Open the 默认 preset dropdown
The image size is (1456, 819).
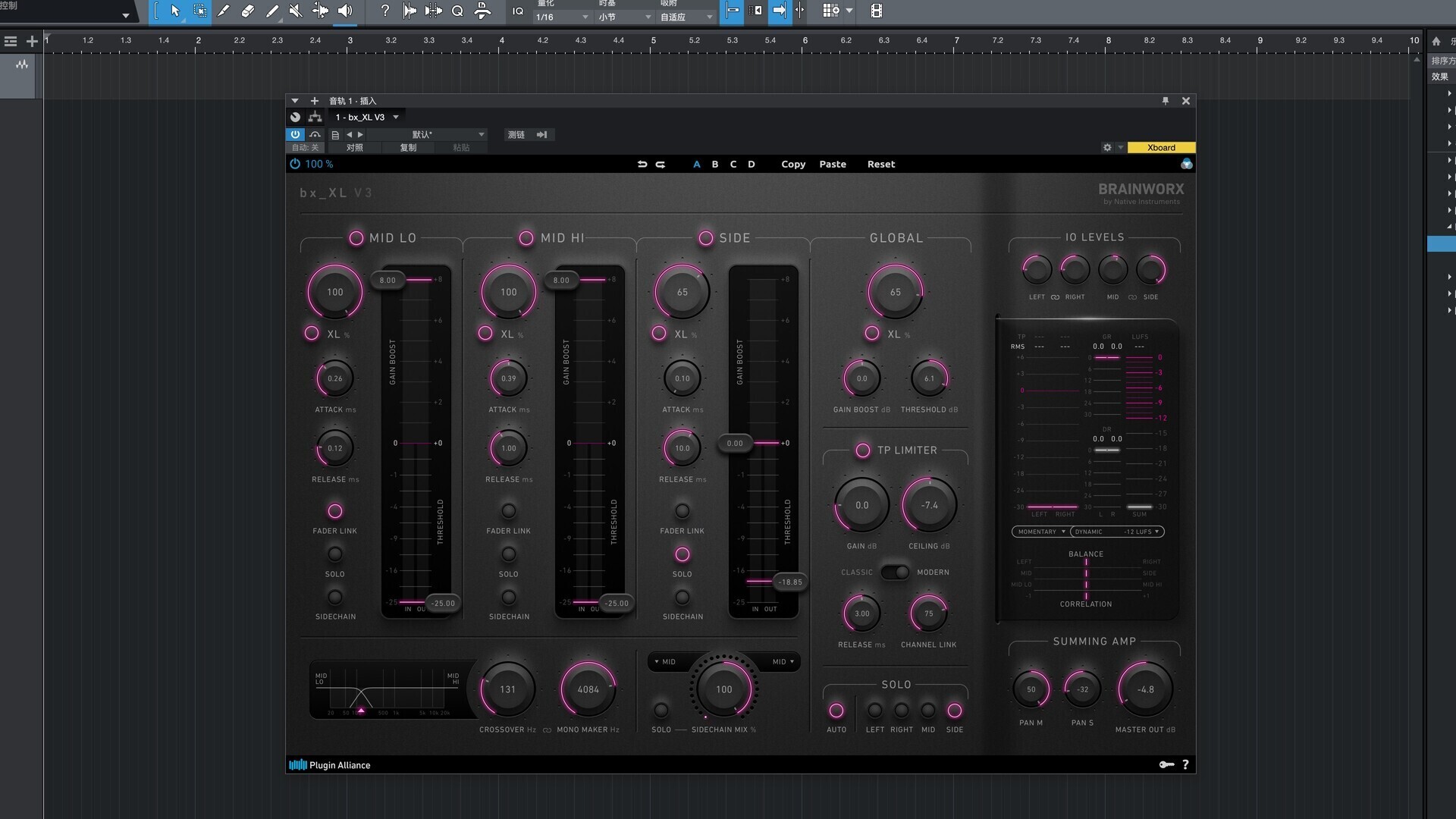[x=427, y=134]
